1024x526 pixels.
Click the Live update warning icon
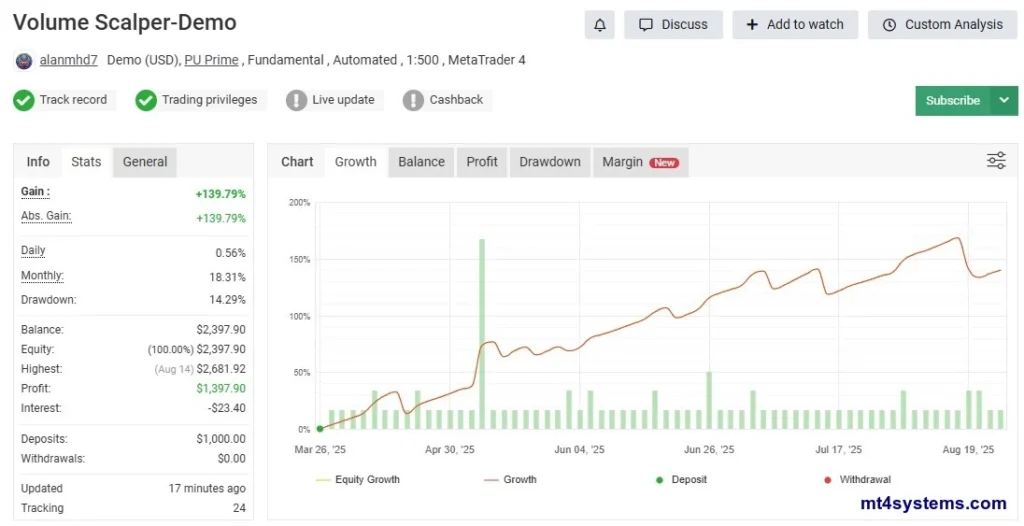click(x=296, y=100)
